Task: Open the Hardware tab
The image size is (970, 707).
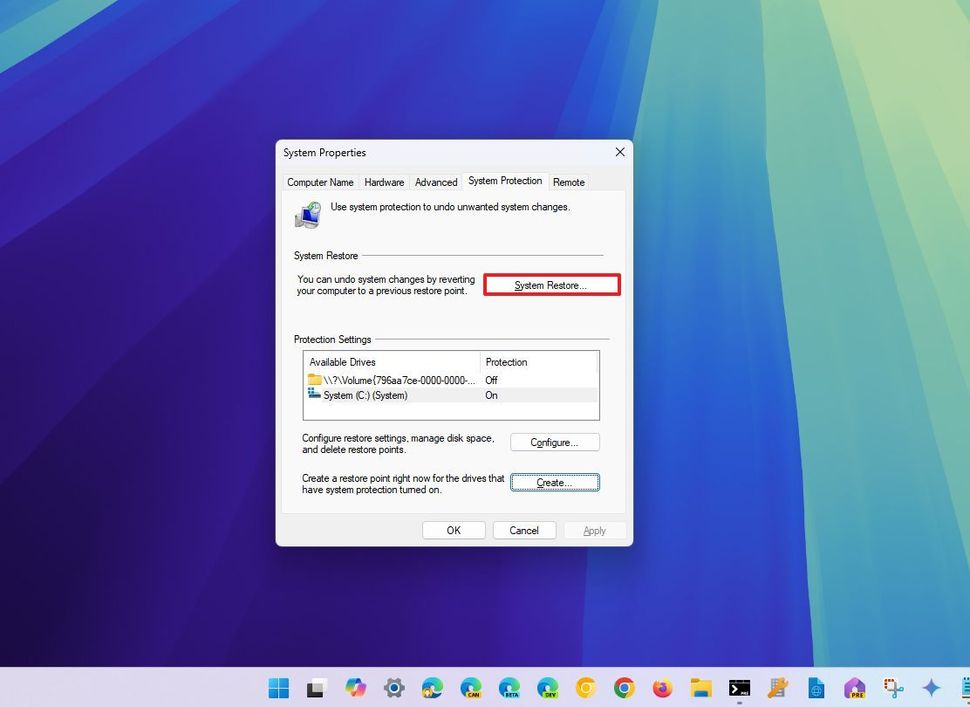Action: (384, 182)
